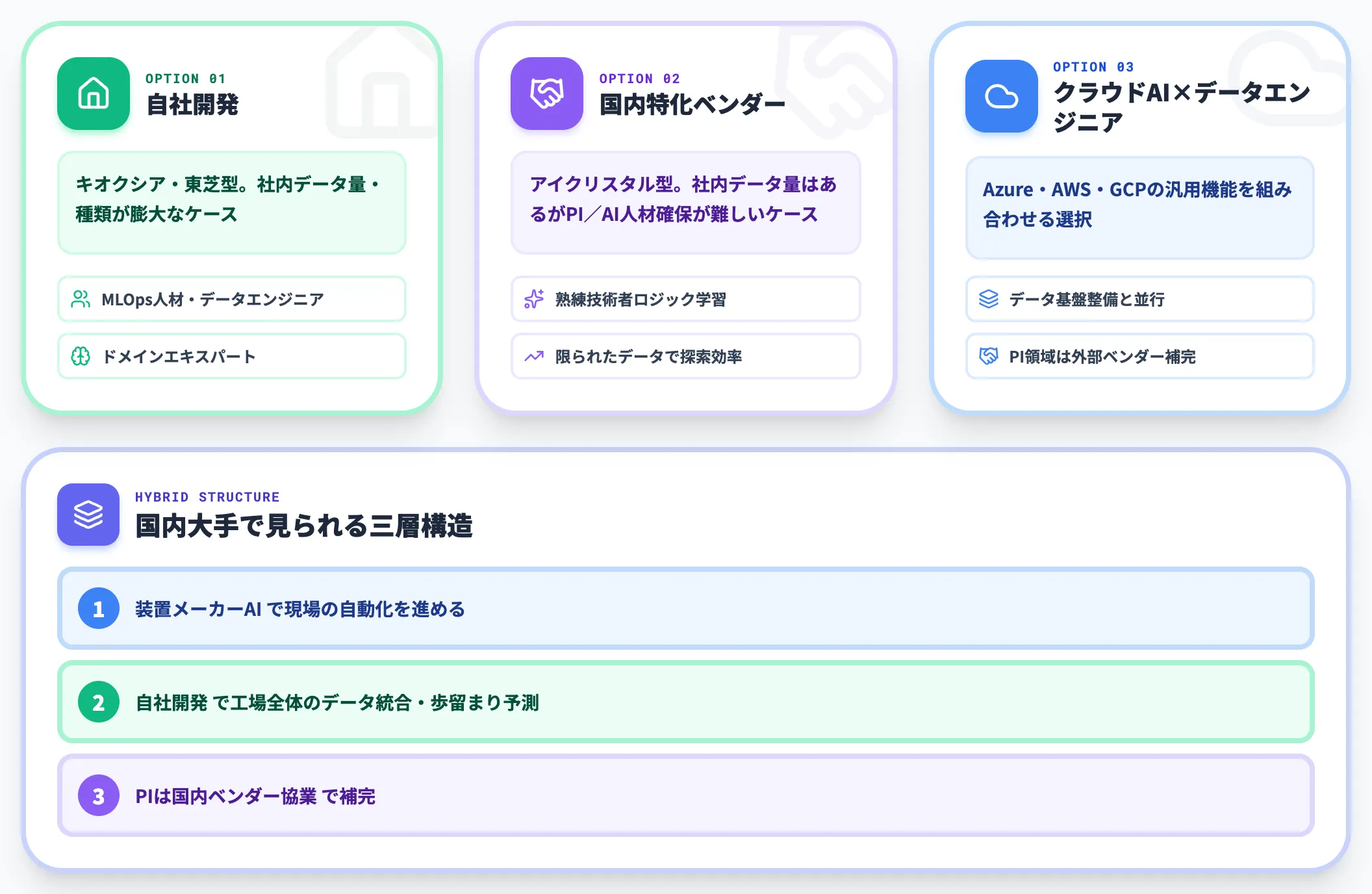
Task: Select the 限られたデータで探索効率 chip
Action: [686, 356]
